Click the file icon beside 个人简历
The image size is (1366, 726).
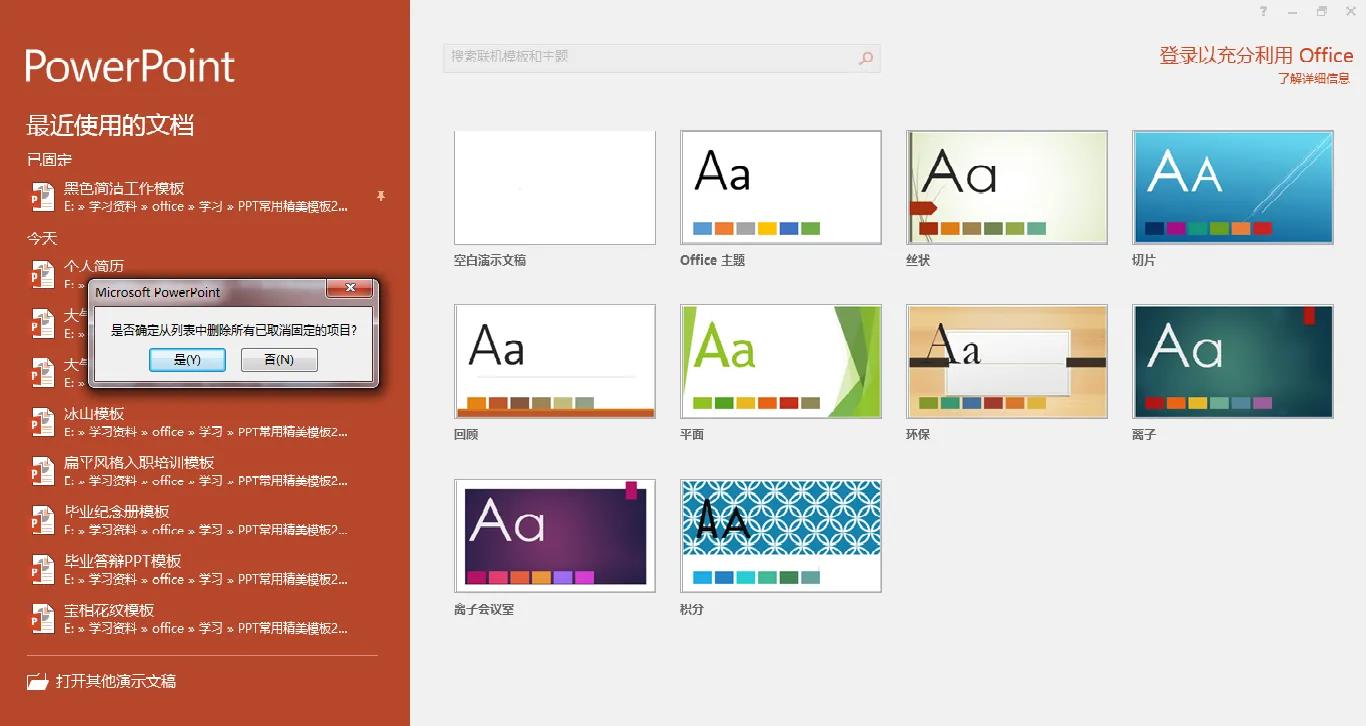(x=42, y=273)
